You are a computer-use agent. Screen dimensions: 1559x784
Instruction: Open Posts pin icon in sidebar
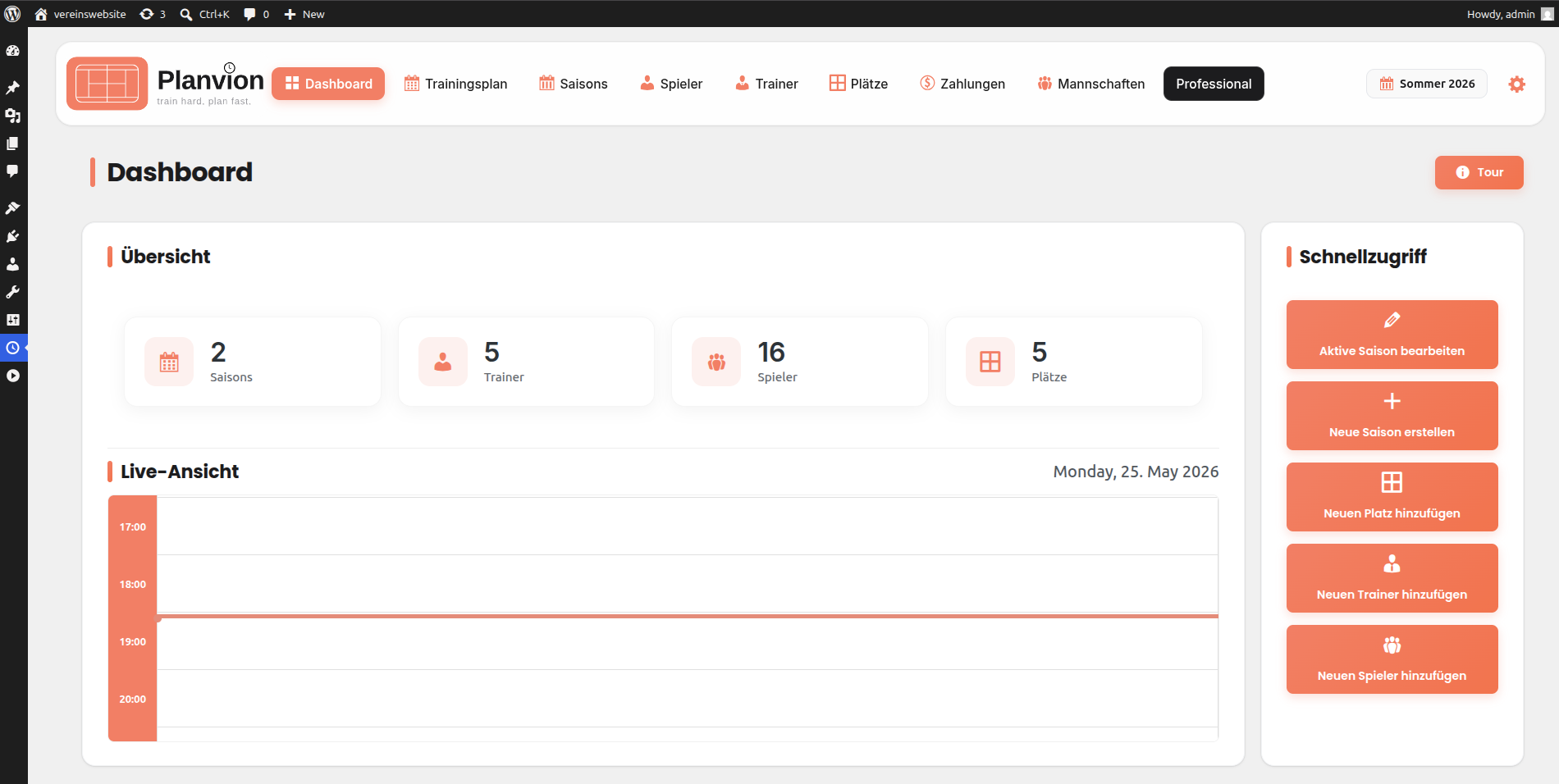tap(13, 88)
